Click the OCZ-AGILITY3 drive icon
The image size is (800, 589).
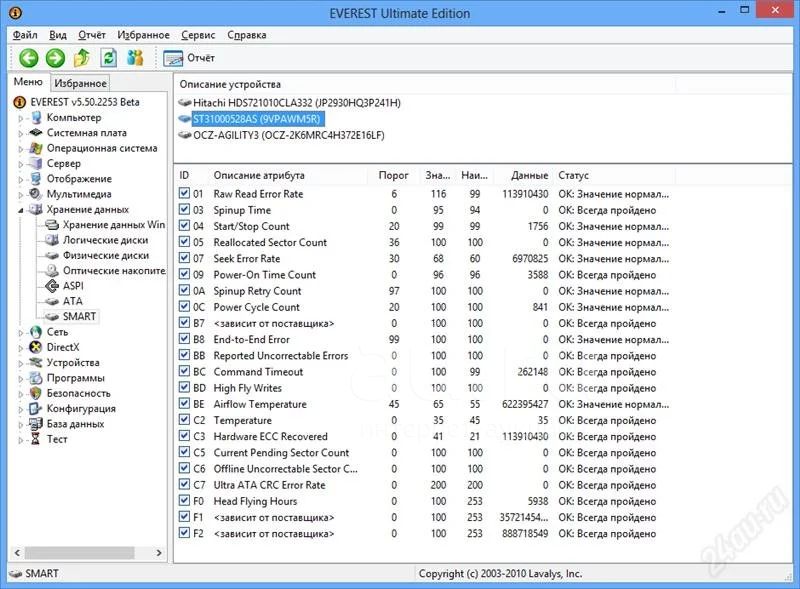(x=185, y=135)
